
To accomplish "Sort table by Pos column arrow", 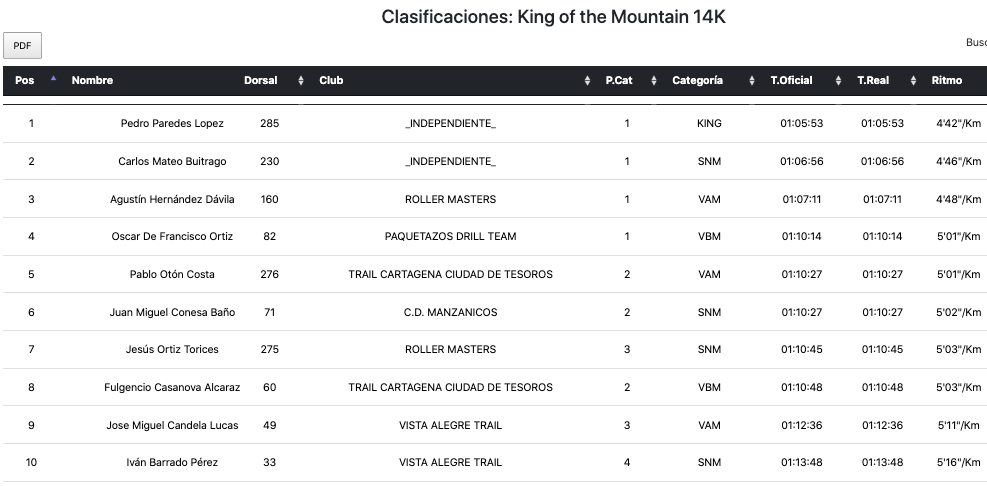I will [x=53, y=80].
